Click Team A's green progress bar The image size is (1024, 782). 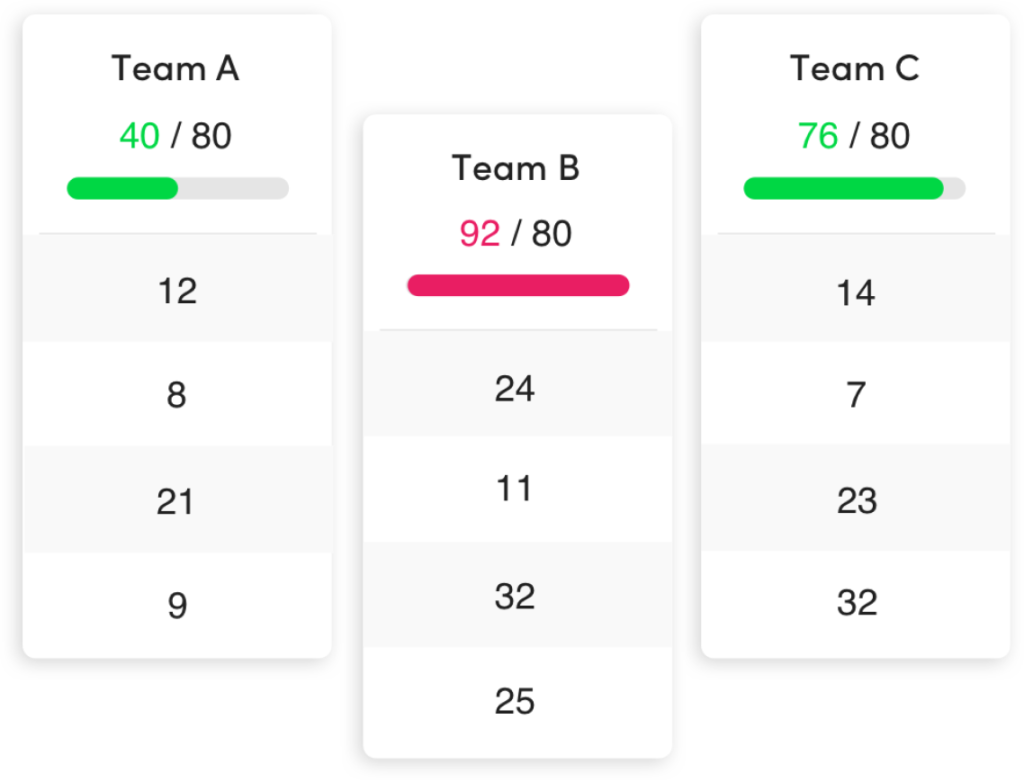pos(177,188)
